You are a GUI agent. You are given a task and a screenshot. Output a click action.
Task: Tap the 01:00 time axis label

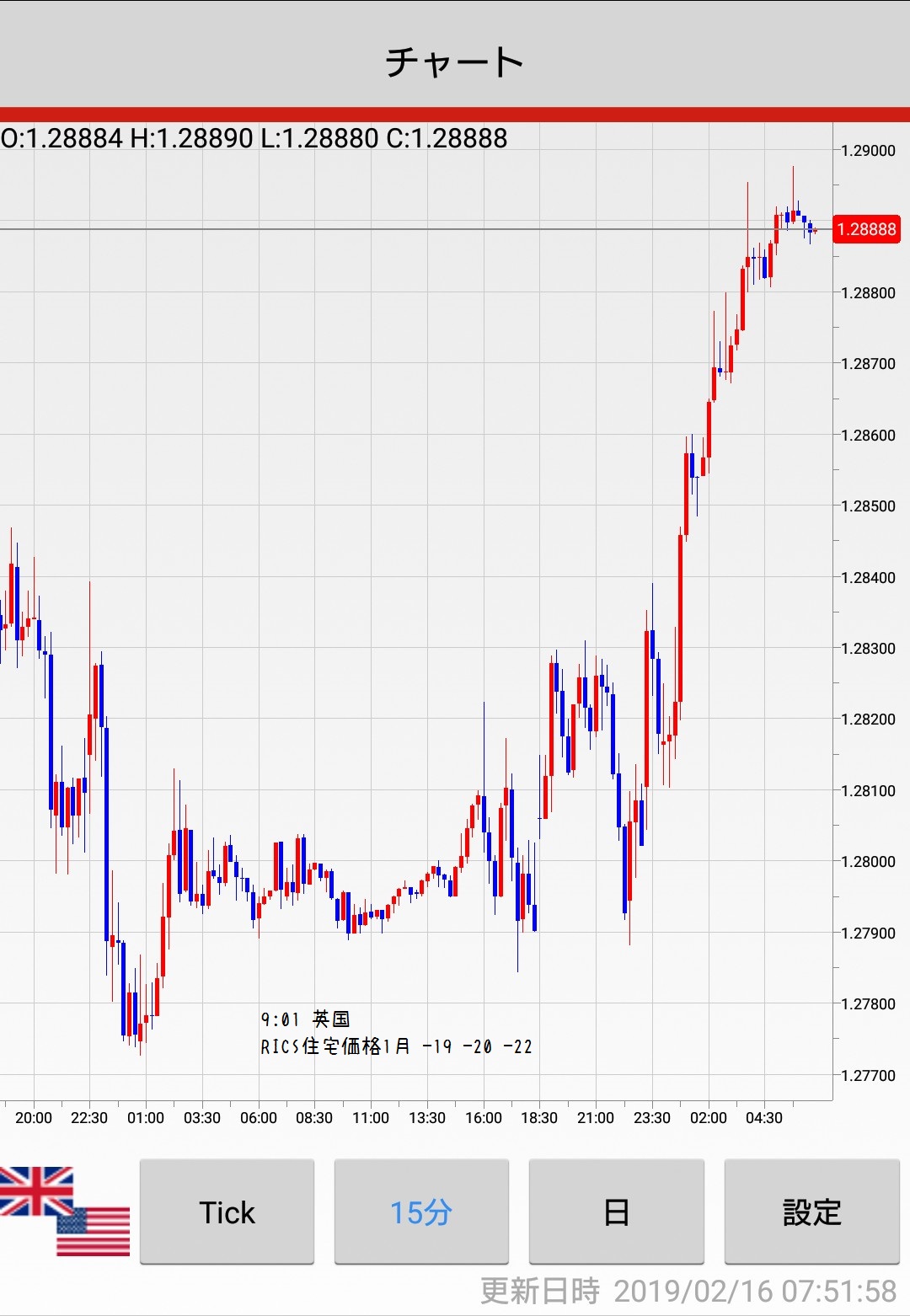(x=146, y=1117)
